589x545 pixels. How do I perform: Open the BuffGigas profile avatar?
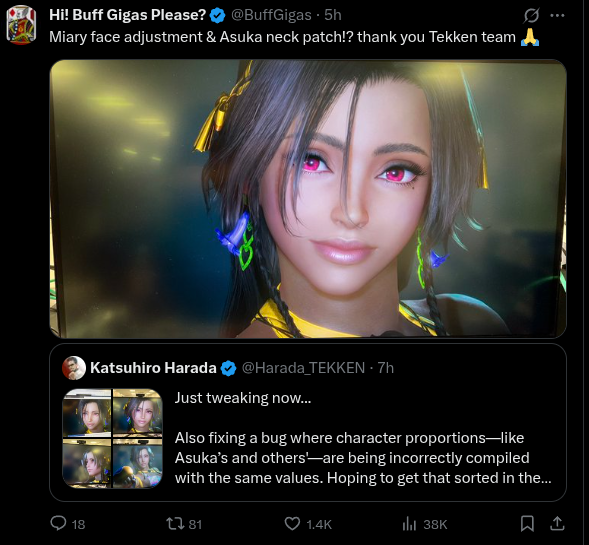pos(21,24)
